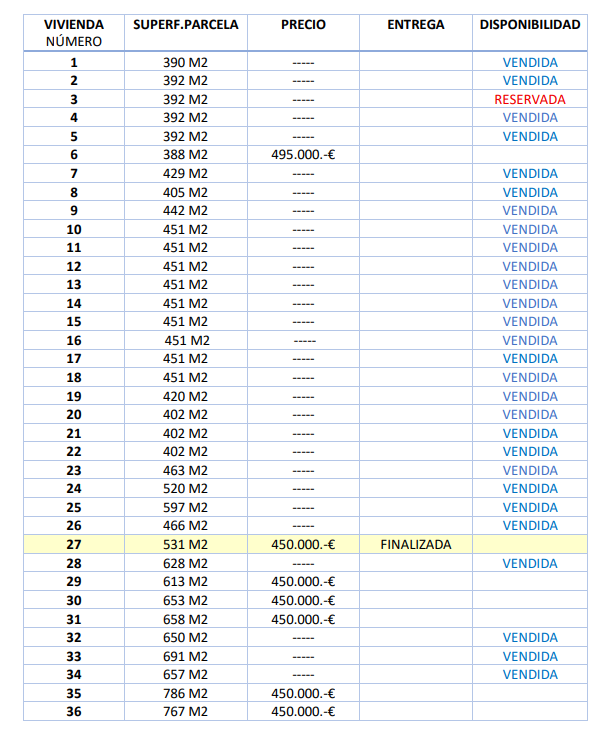The image size is (606, 733).
Task: Select the 495.000.-€ price cell
Action: point(302,155)
